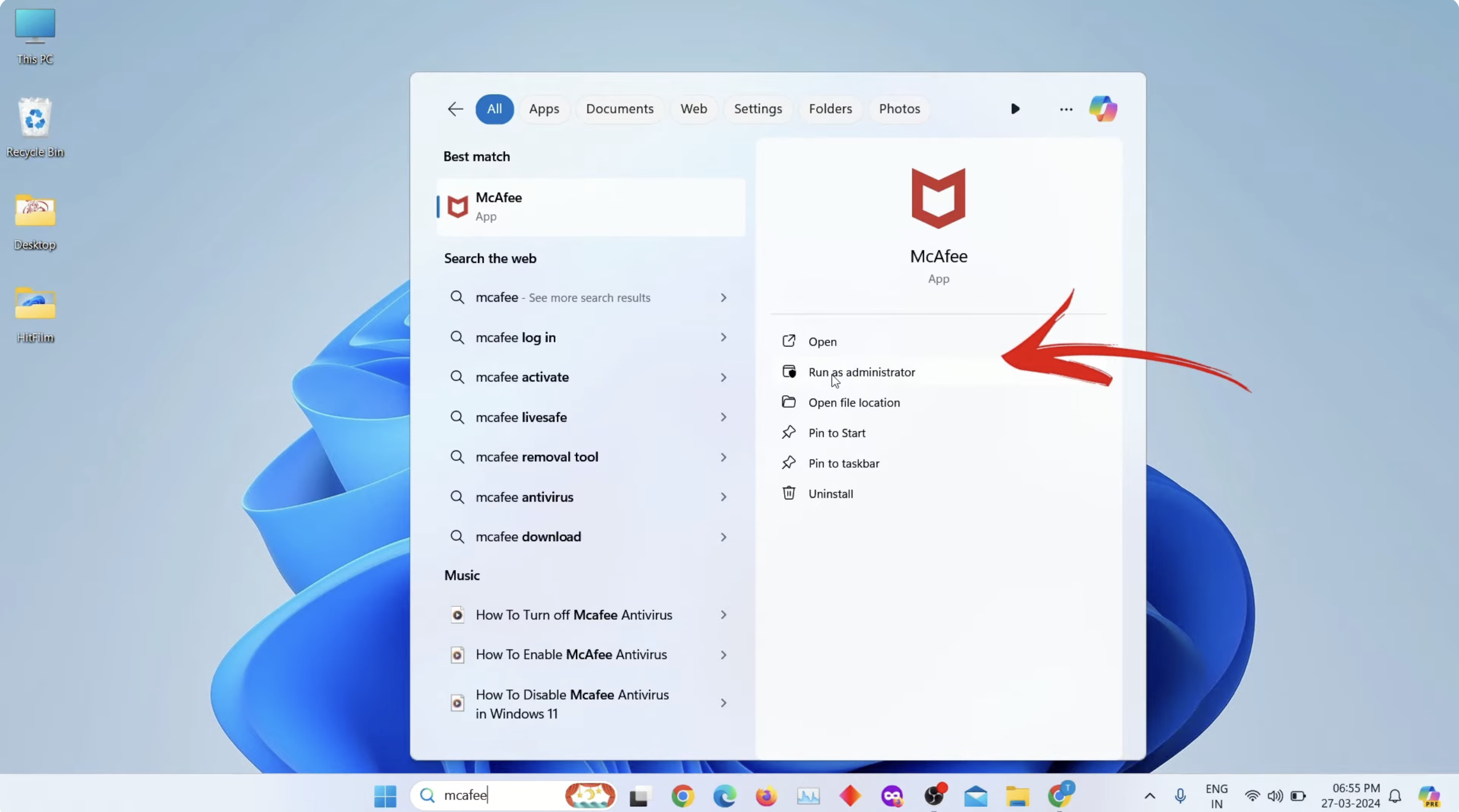Viewport: 1459px width, 812px height.
Task: Expand mcafee removal tool suggestion chevron
Action: click(723, 457)
